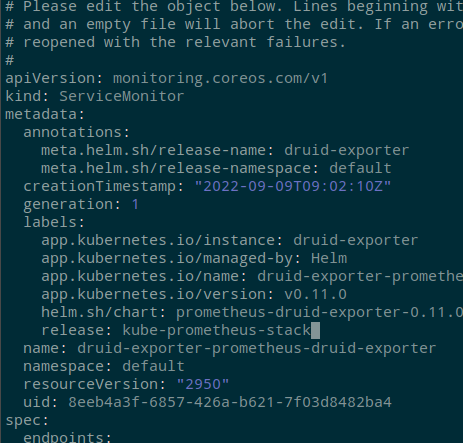Place the cursor on generation value 1
This screenshot has width=463, height=443.
tap(135, 204)
